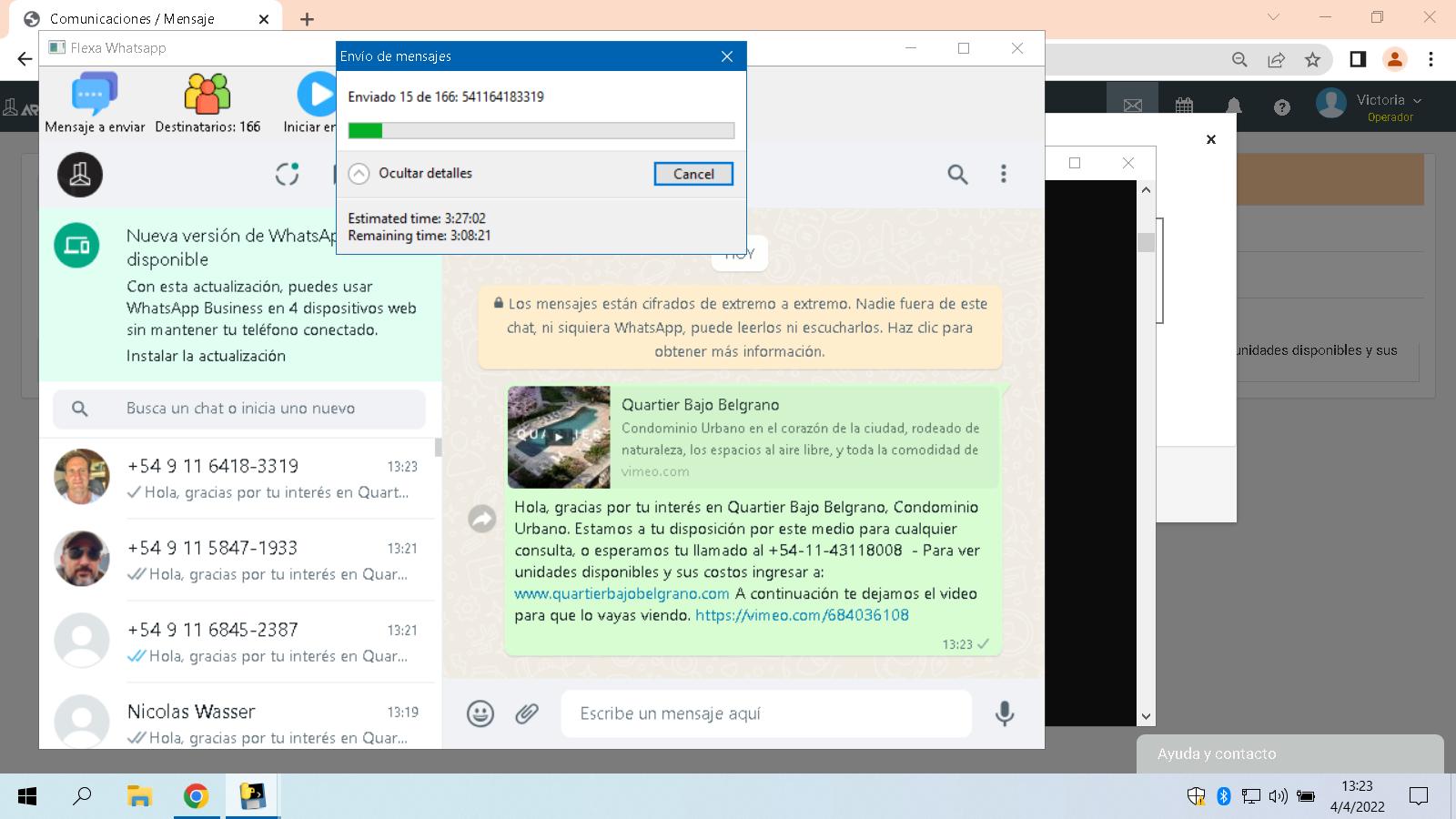1456x819 pixels.
Task: Click the attach paperclip icon
Action: (527, 713)
